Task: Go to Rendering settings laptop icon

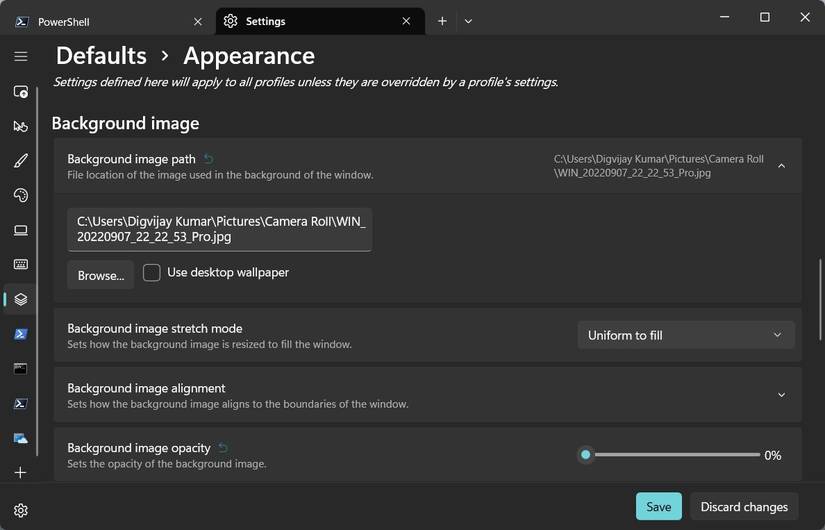Action: [20, 230]
